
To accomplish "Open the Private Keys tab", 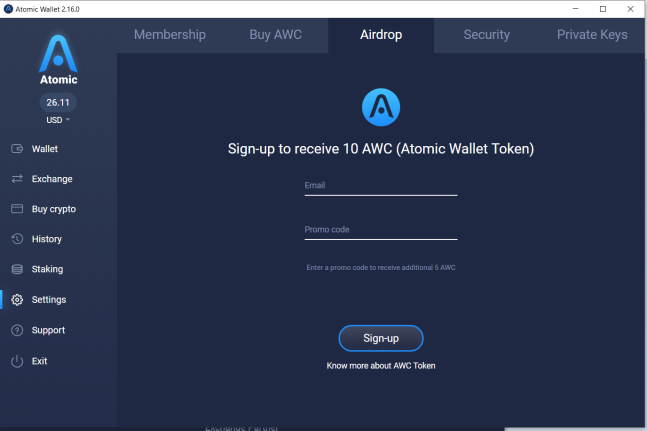I will (x=592, y=35).
